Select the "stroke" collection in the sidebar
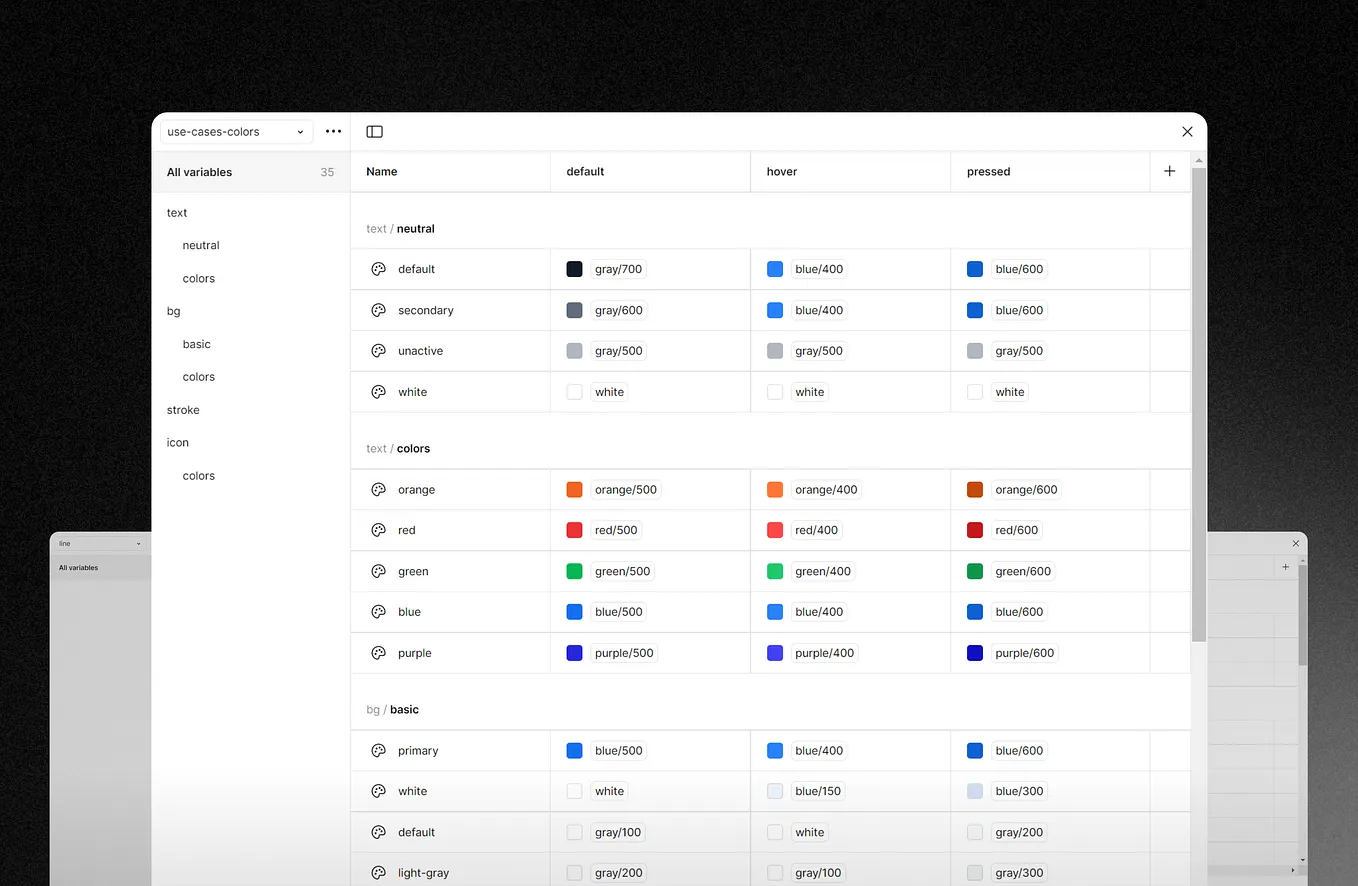 (x=183, y=409)
